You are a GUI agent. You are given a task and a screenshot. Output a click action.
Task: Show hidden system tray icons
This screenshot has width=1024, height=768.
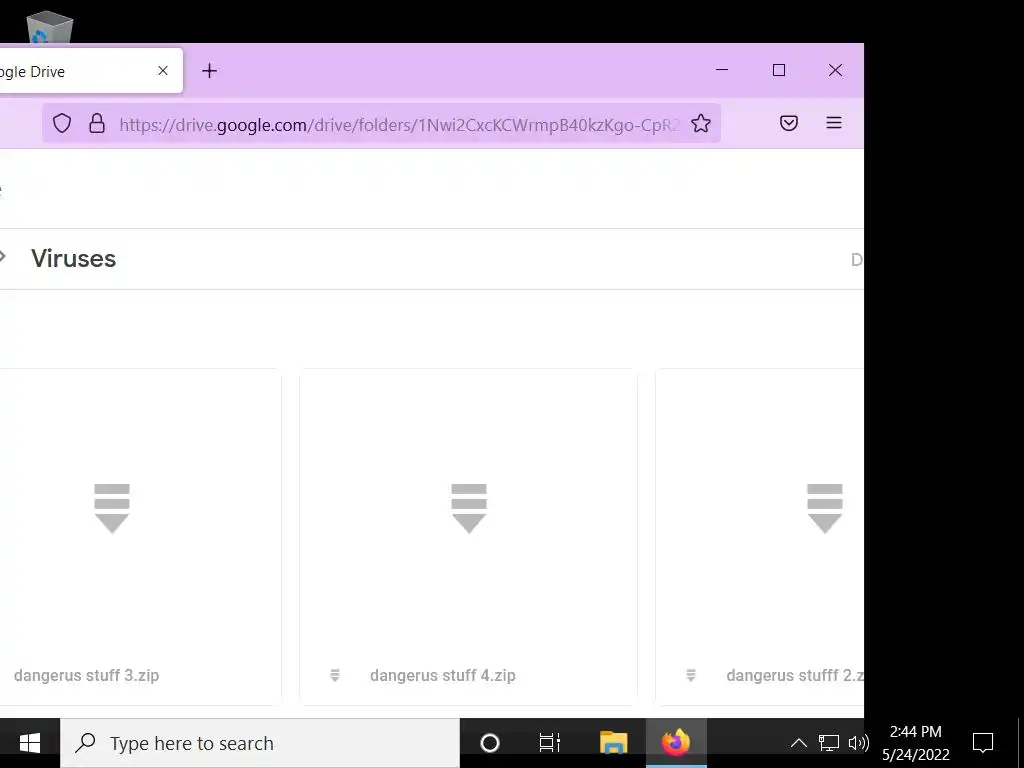click(x=799, y=743)
